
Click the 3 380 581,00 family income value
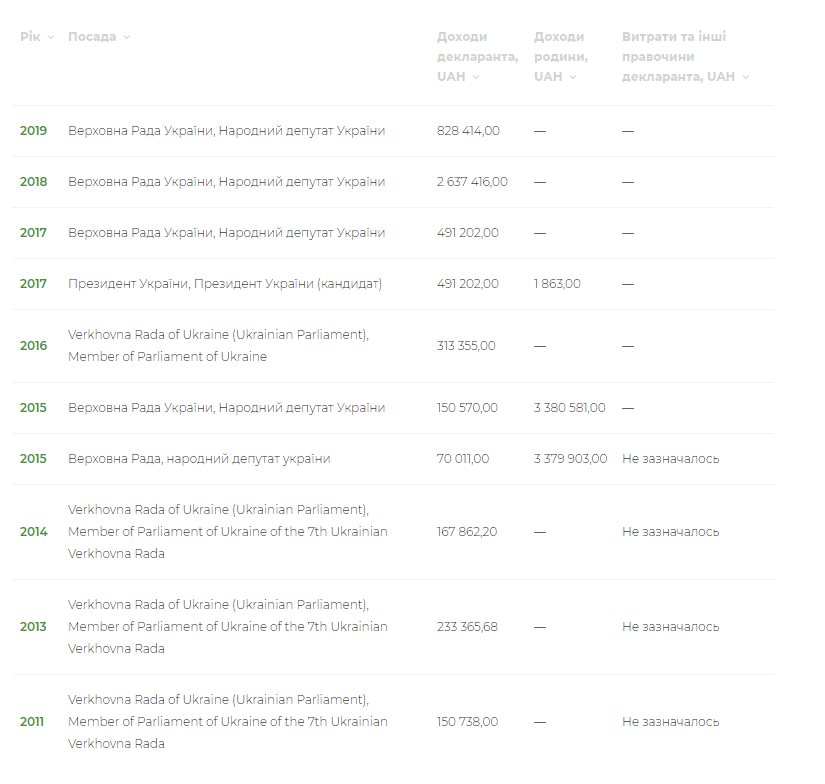coord(569,408)
